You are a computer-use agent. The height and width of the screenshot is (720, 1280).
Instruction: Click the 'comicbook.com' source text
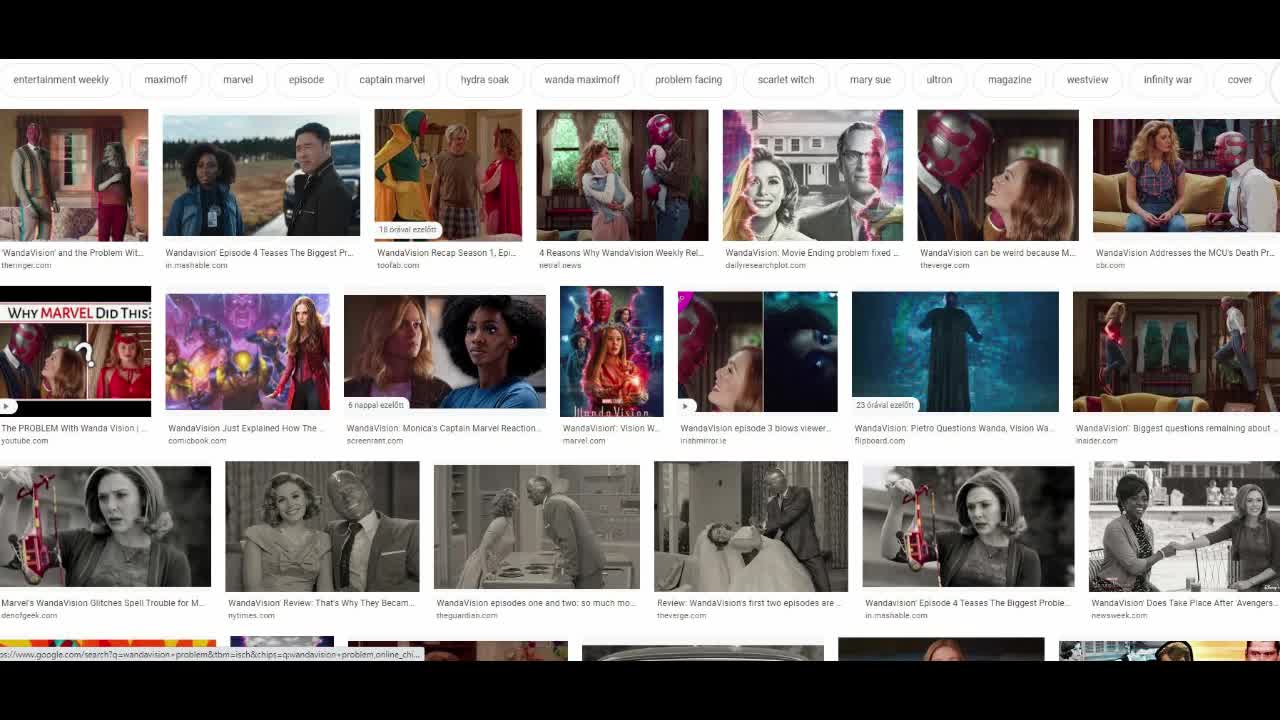197,441
